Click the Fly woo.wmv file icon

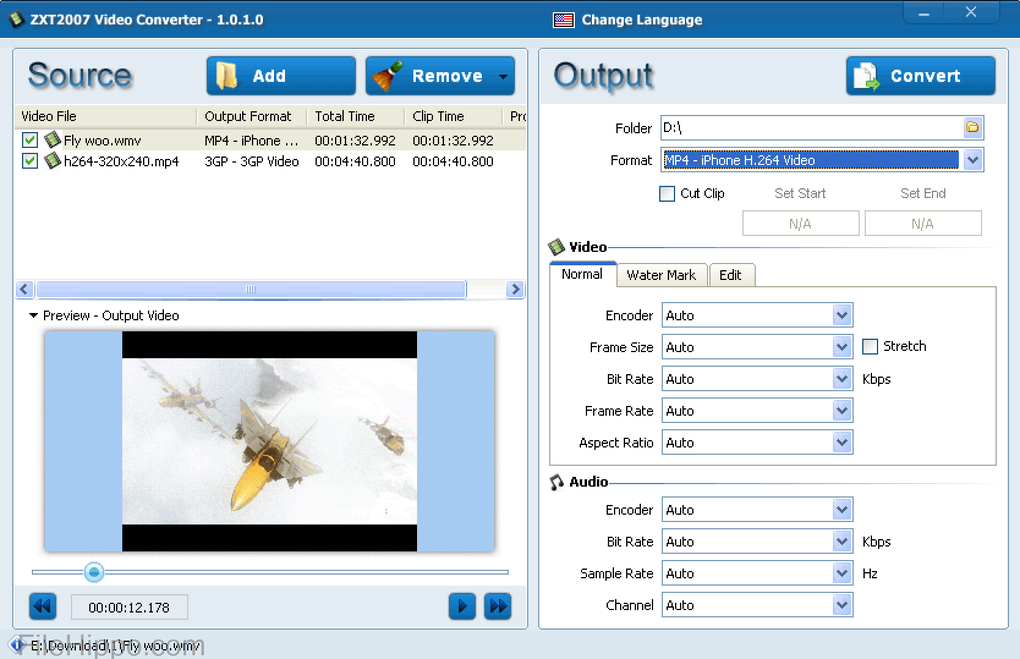[x=53, y=141]
